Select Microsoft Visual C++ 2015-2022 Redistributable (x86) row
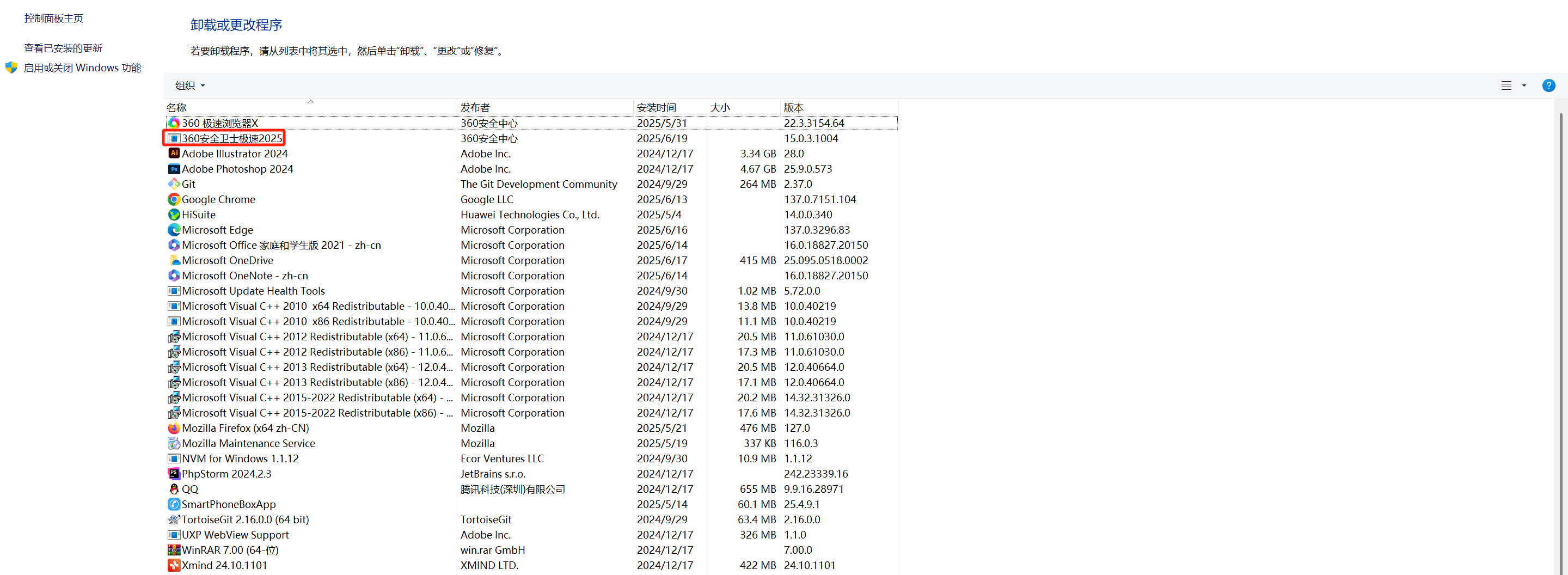This screenshot has width=1568, height=575. point(532,413)
